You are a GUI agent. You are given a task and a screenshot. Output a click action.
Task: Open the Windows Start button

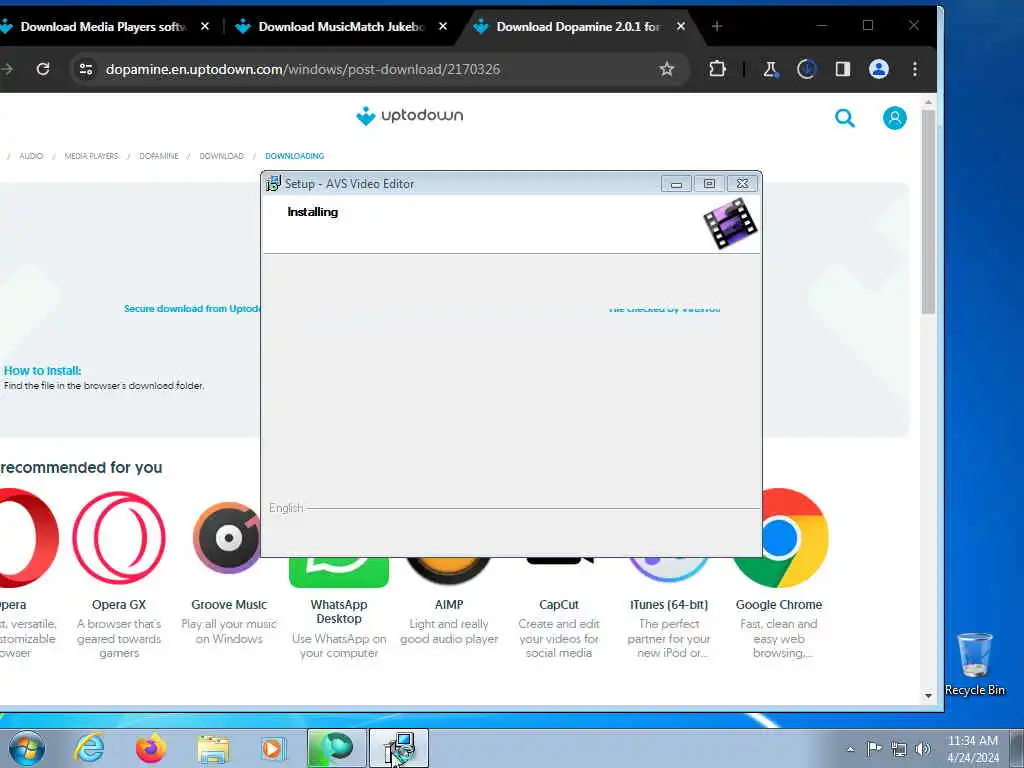point(27,748)
